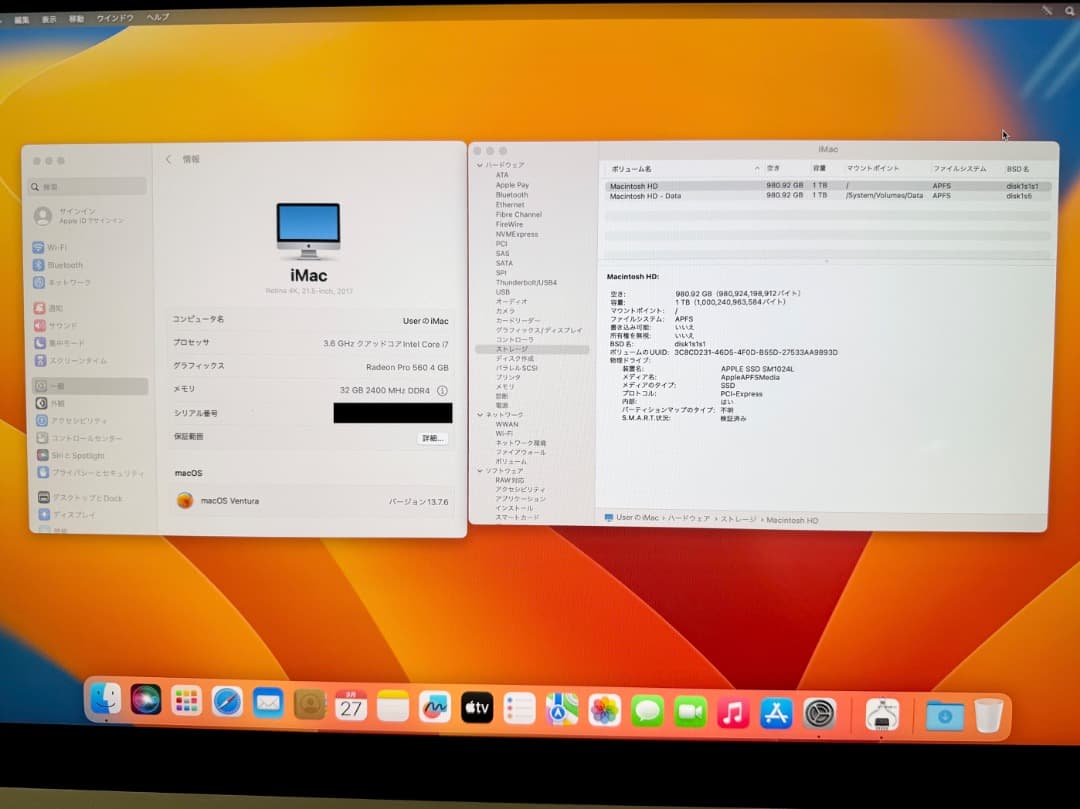Select Ethernet in the hardware list
The image size is (1080, 809).
point(510,204)
